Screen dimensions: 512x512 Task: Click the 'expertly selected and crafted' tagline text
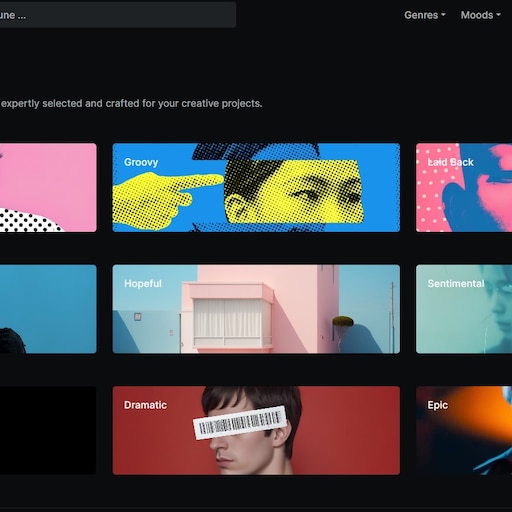point(131,104)
